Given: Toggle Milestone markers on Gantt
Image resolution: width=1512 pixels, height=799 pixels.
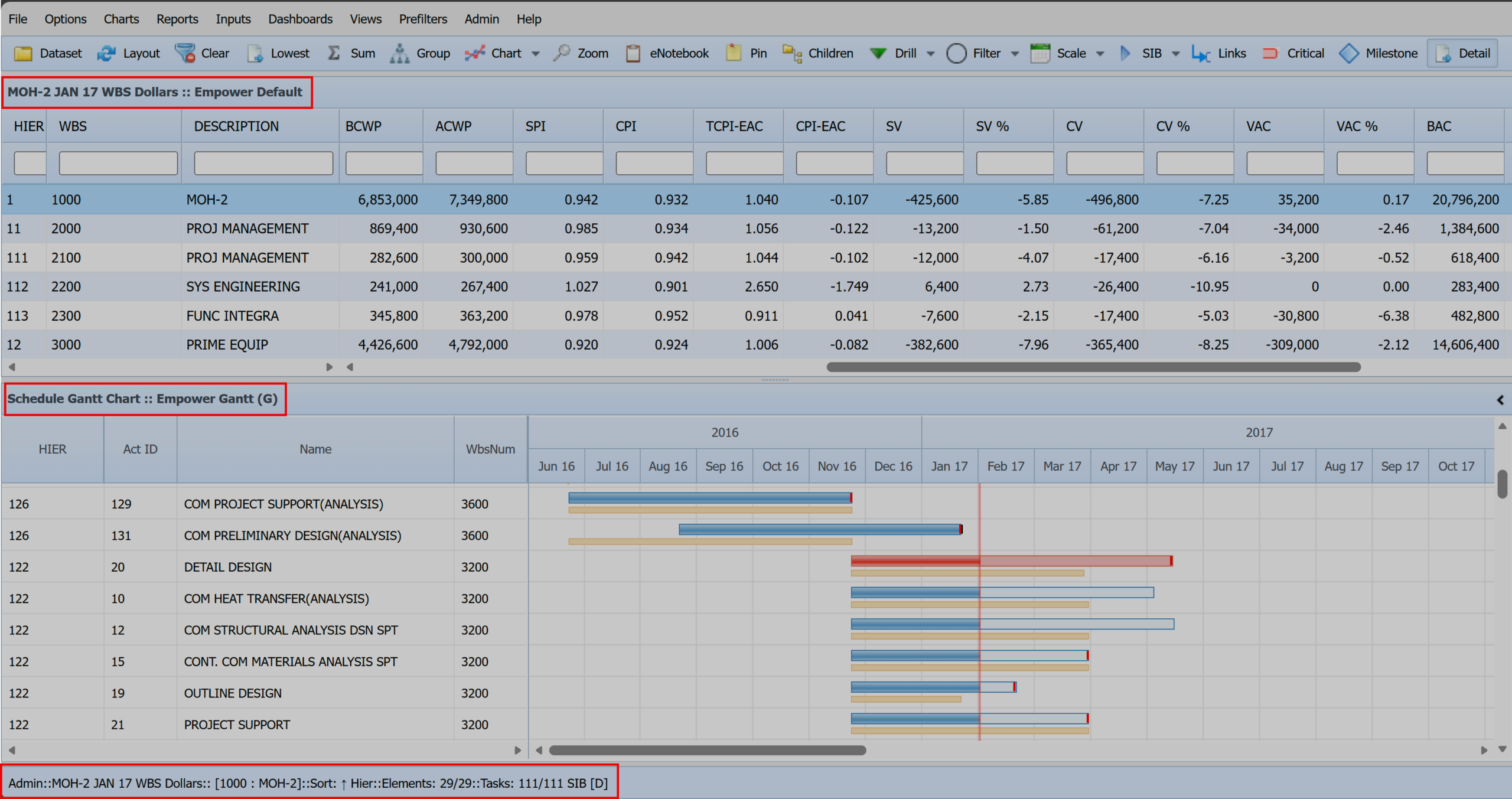Looking at the screenshot, I should click(x=1378, y=53).
